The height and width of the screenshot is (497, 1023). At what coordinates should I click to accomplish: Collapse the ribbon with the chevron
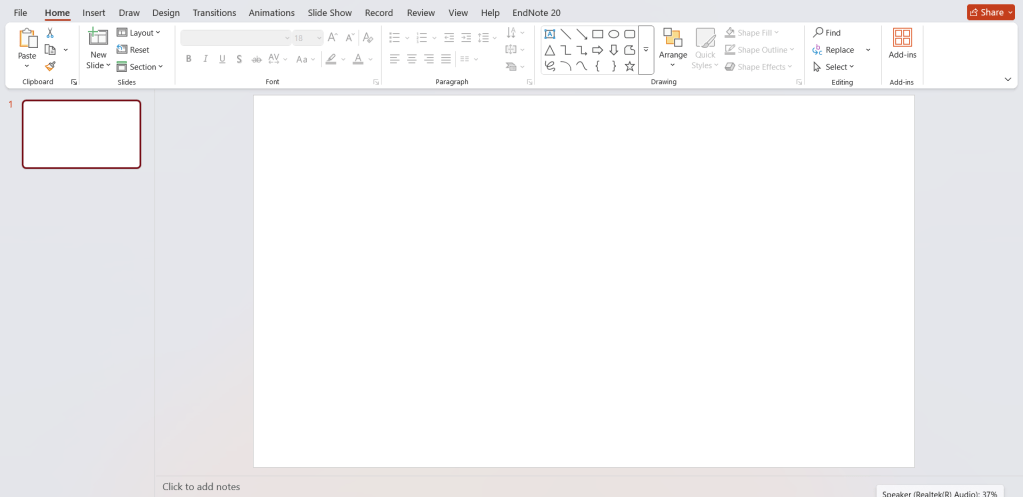pyautogui.click(x=1007, y=79)
